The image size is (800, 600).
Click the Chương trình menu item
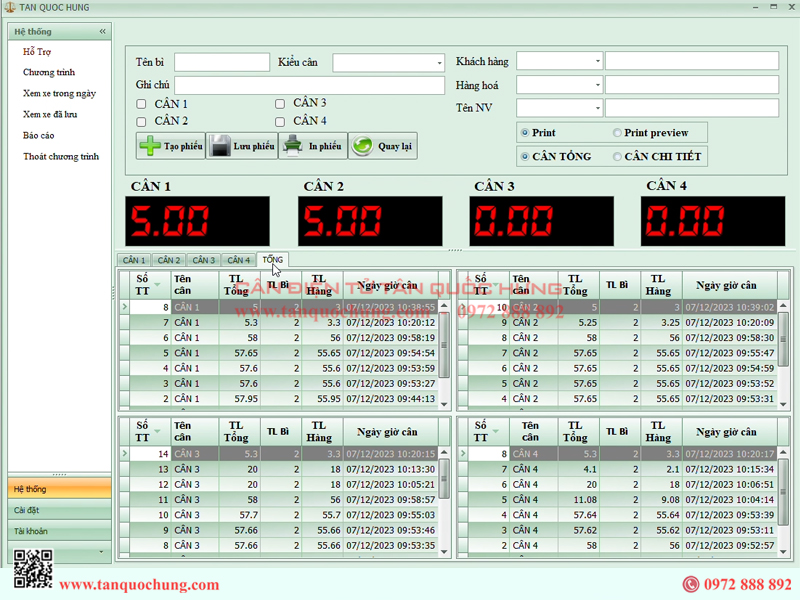click(49, 72)
